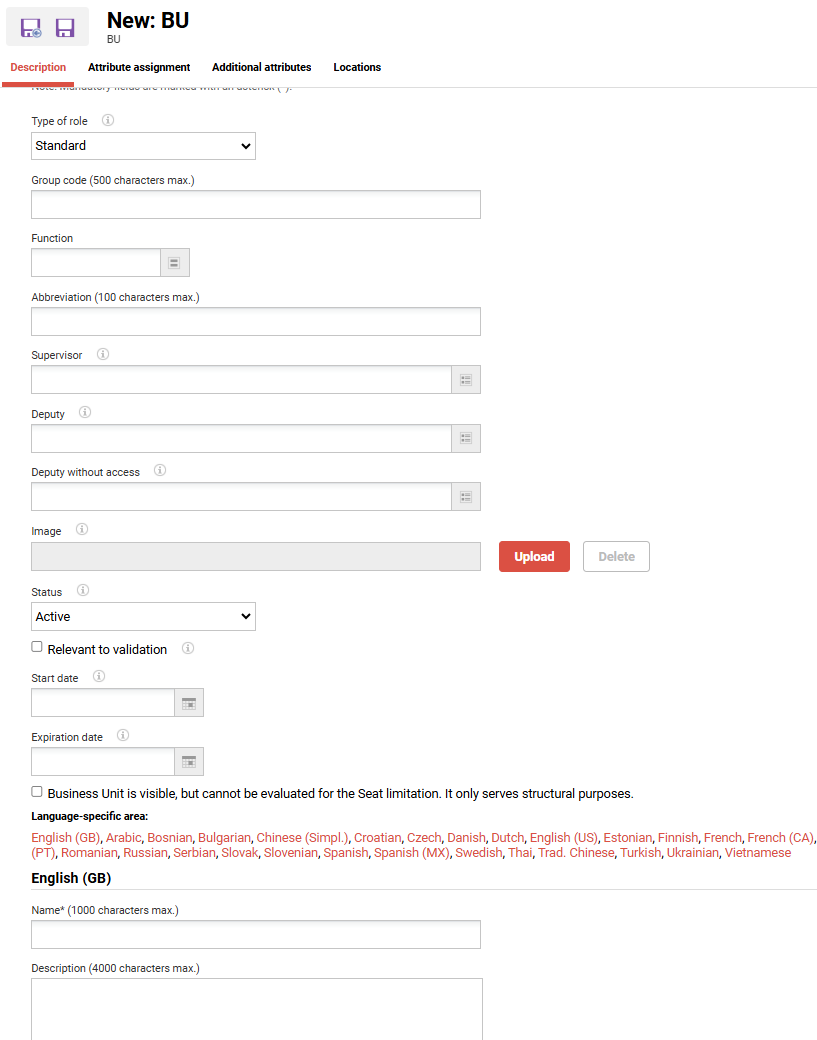Open the Deputy without access picker icon
Screen dimensions: 817x1040
465,497
